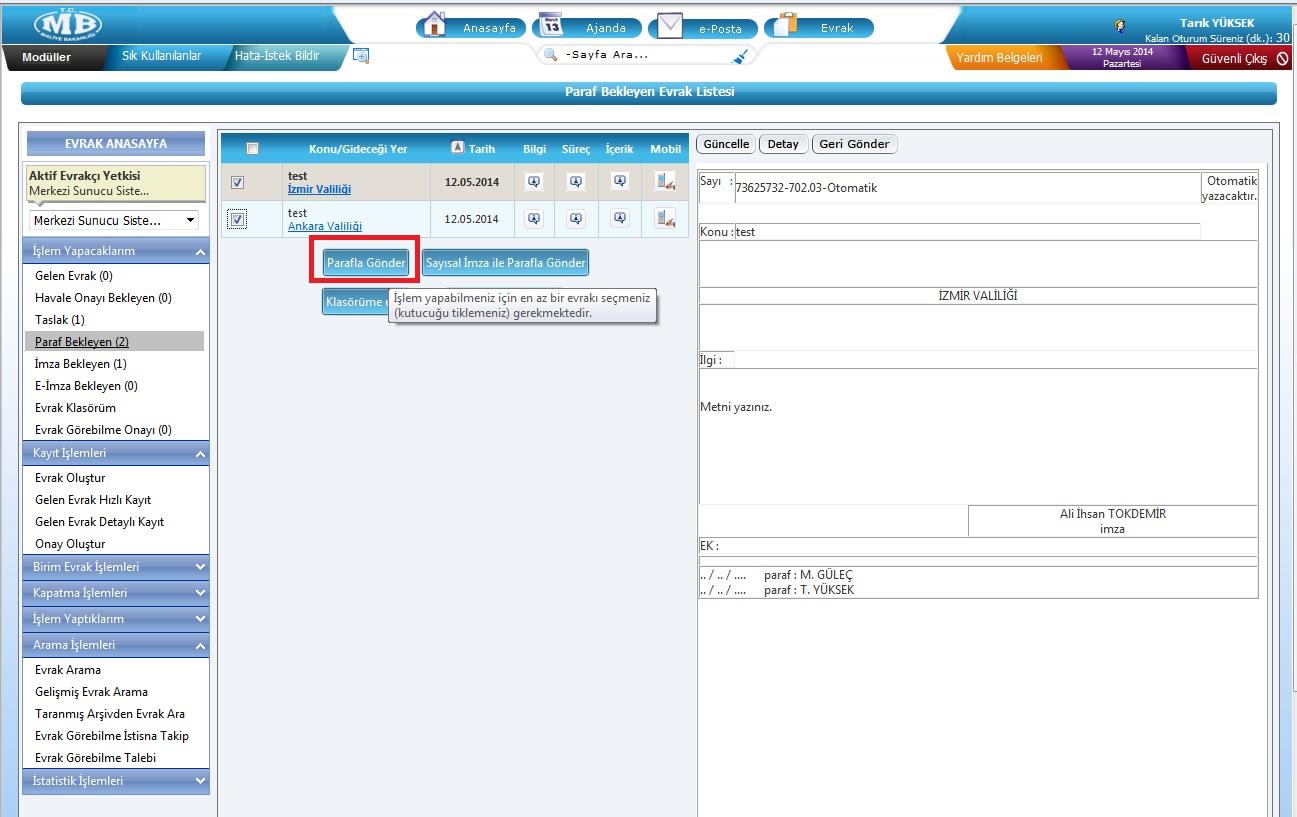
Task: Open E-İmza Bekleyen (0)
Action: coord(86,386)
